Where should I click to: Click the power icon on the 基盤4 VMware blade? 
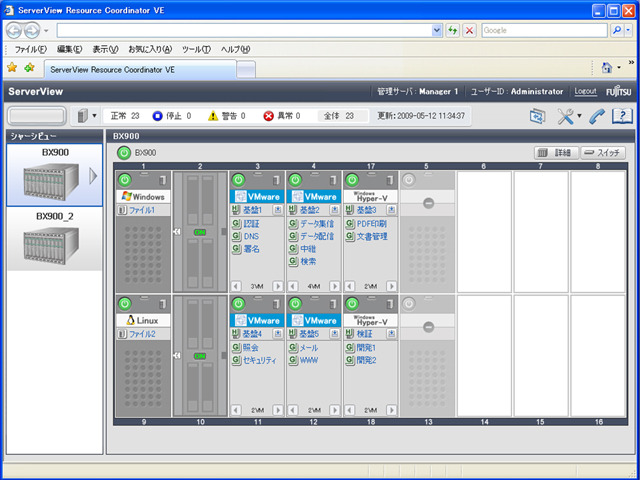(238, 304)
